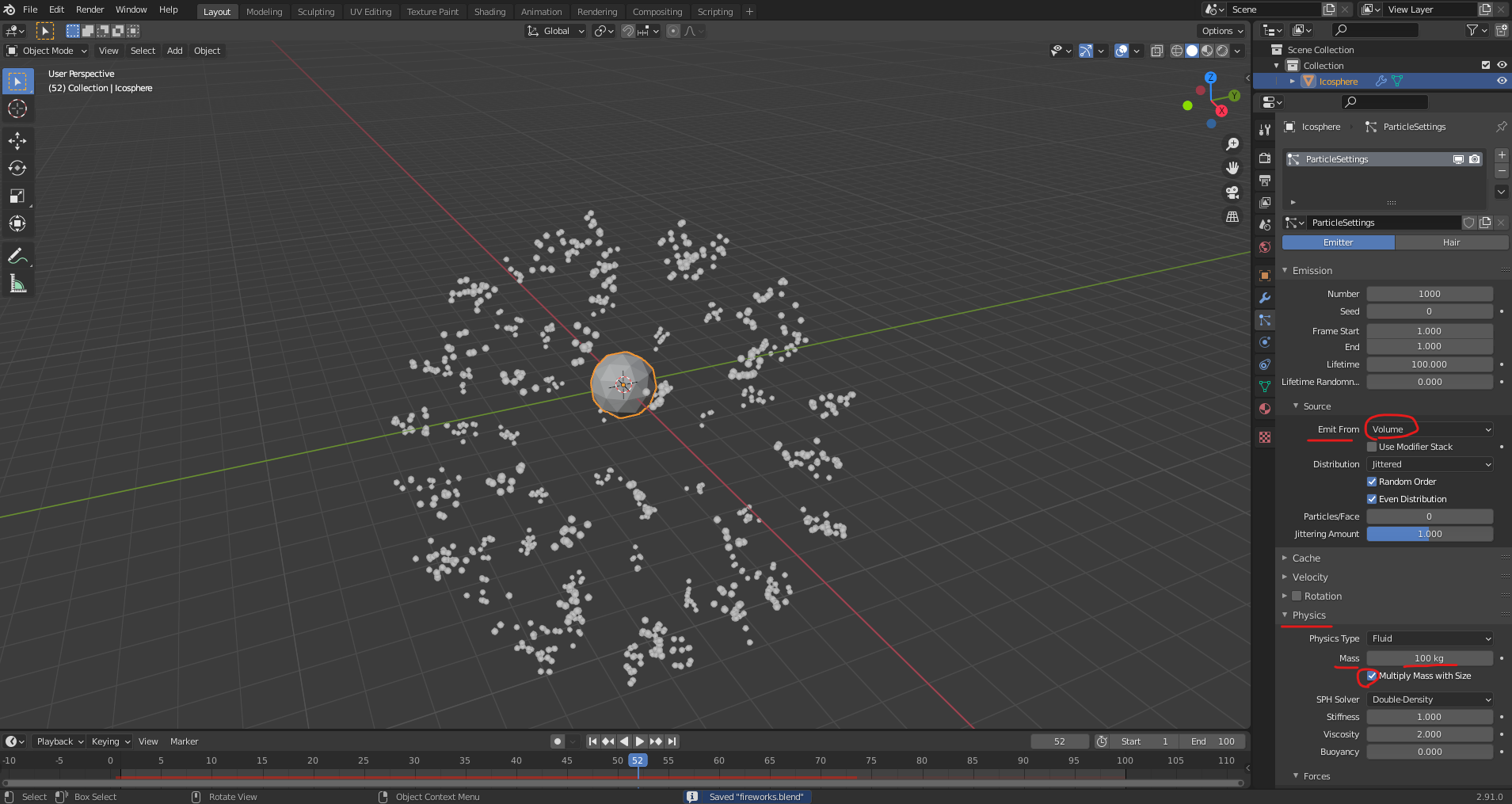Open the Physics Type Fluid dropdown
The image size is (1512, 804).
coord(1430,638)
